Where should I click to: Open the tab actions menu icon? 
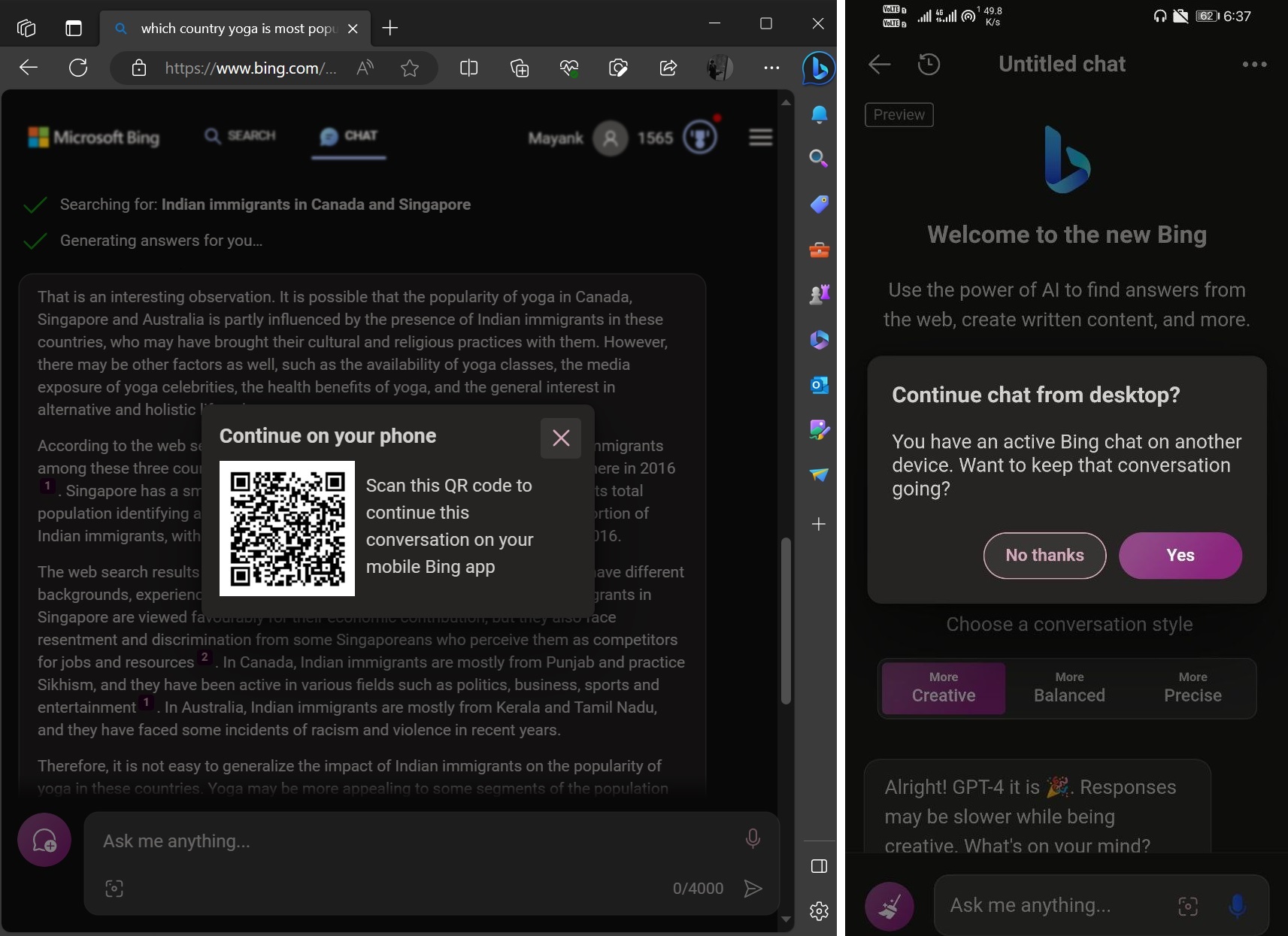[74, 28]
